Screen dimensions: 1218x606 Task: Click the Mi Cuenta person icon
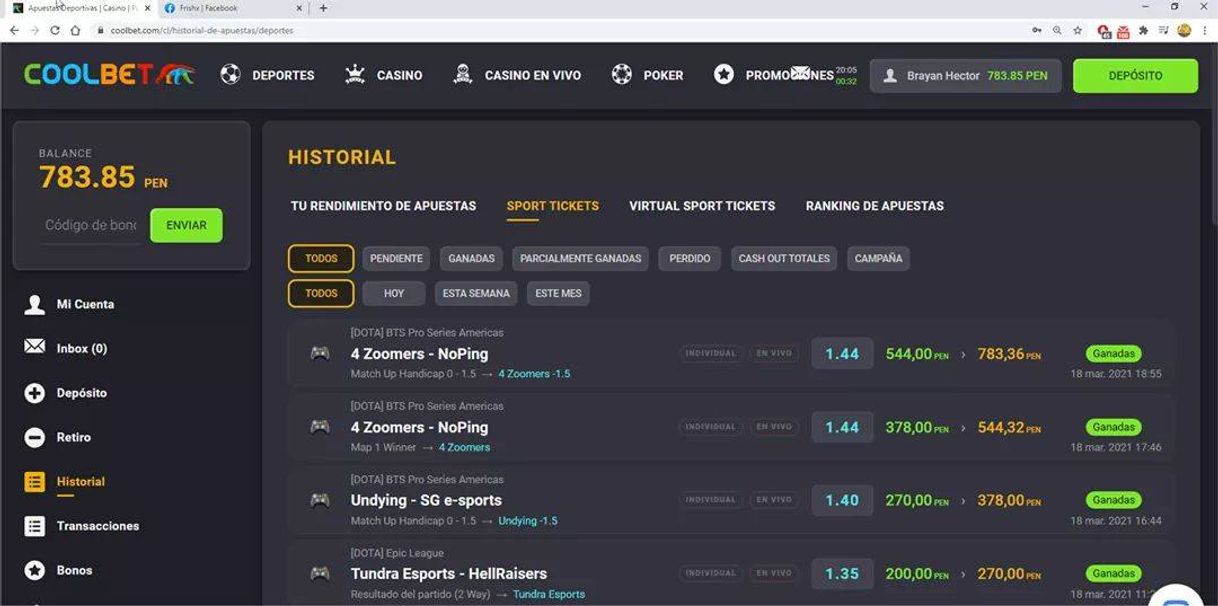pos(35,304)
